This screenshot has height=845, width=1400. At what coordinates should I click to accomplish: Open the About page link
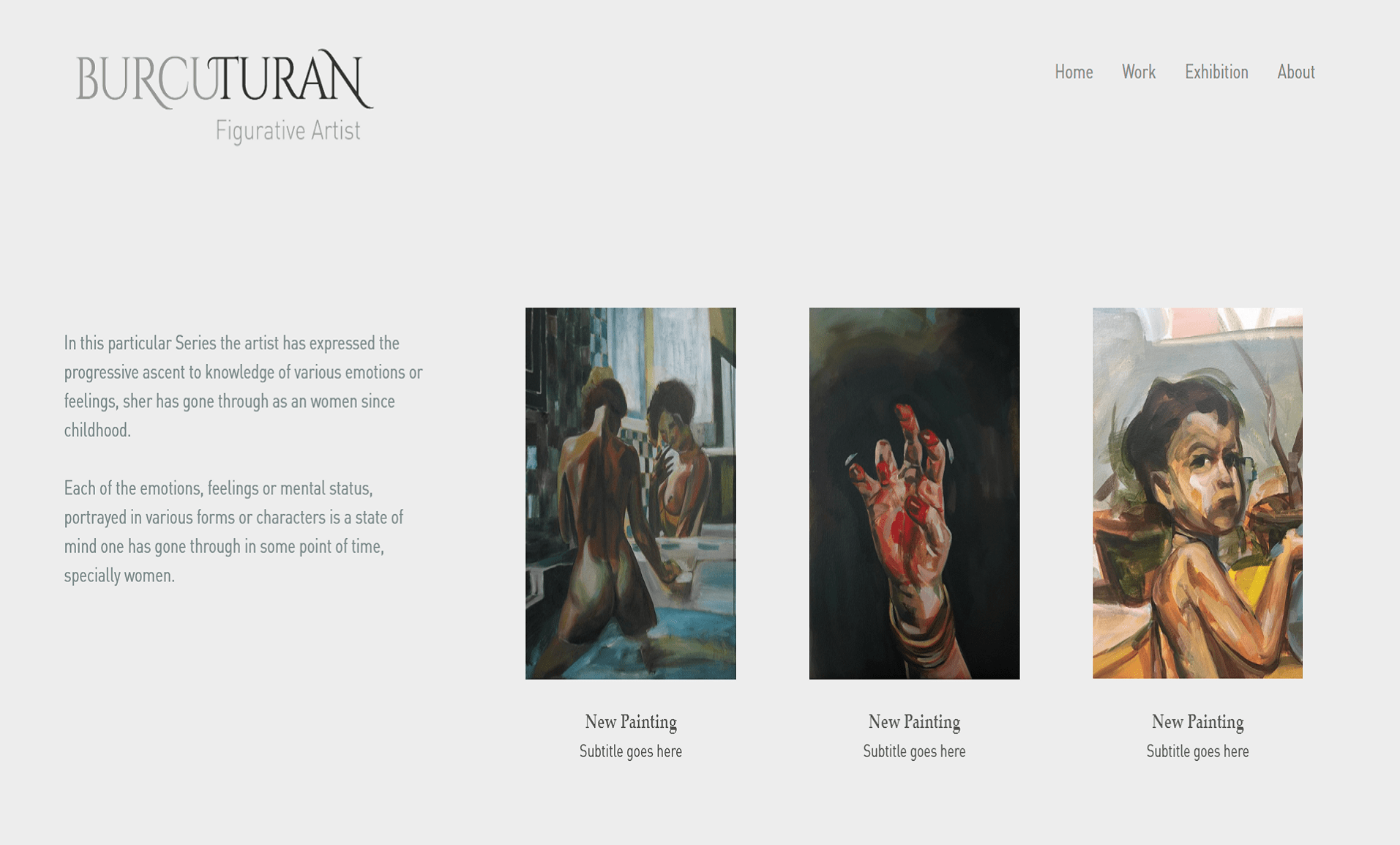click(1296, 72)
